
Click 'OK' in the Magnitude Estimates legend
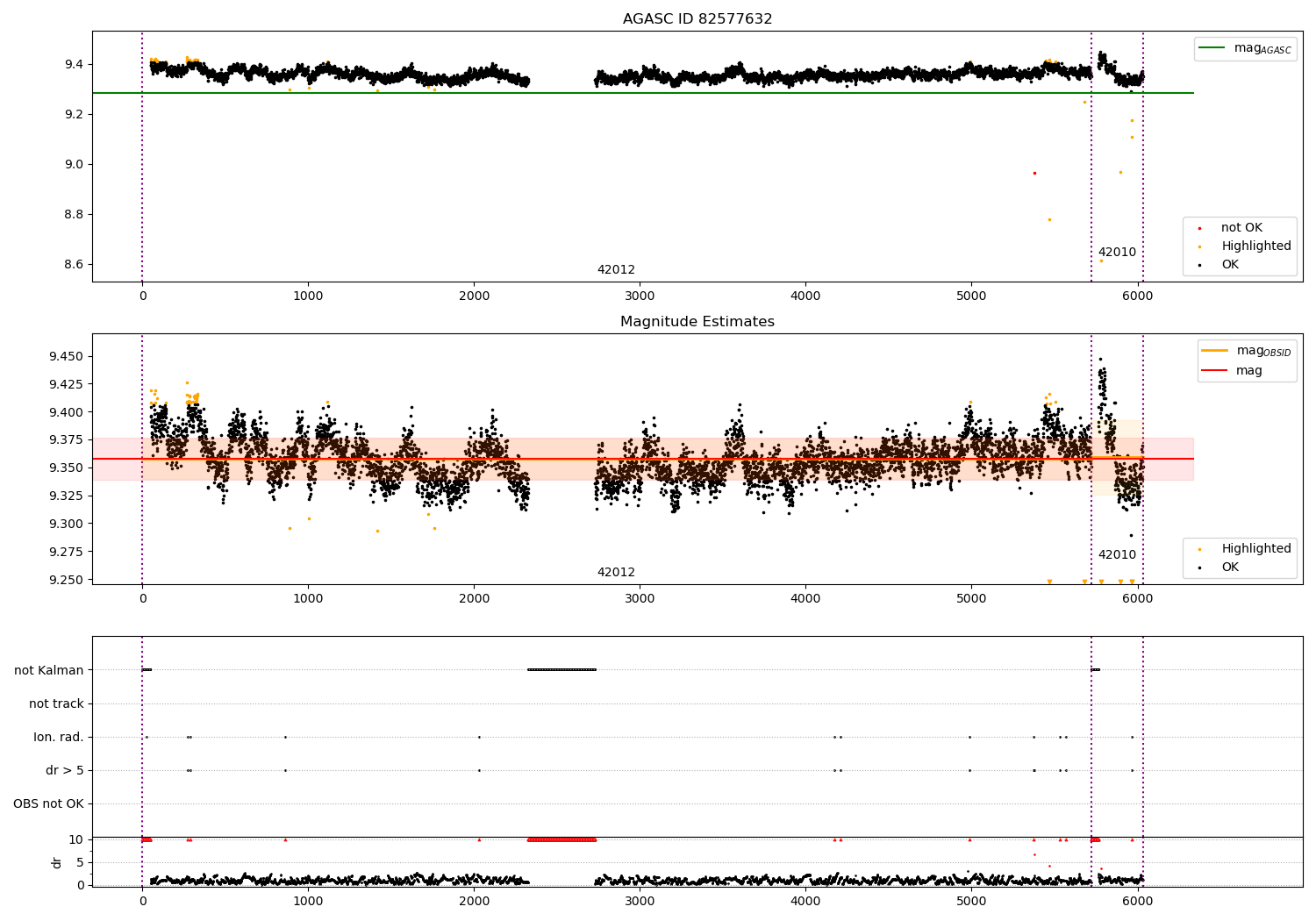tap(1230, 567)
